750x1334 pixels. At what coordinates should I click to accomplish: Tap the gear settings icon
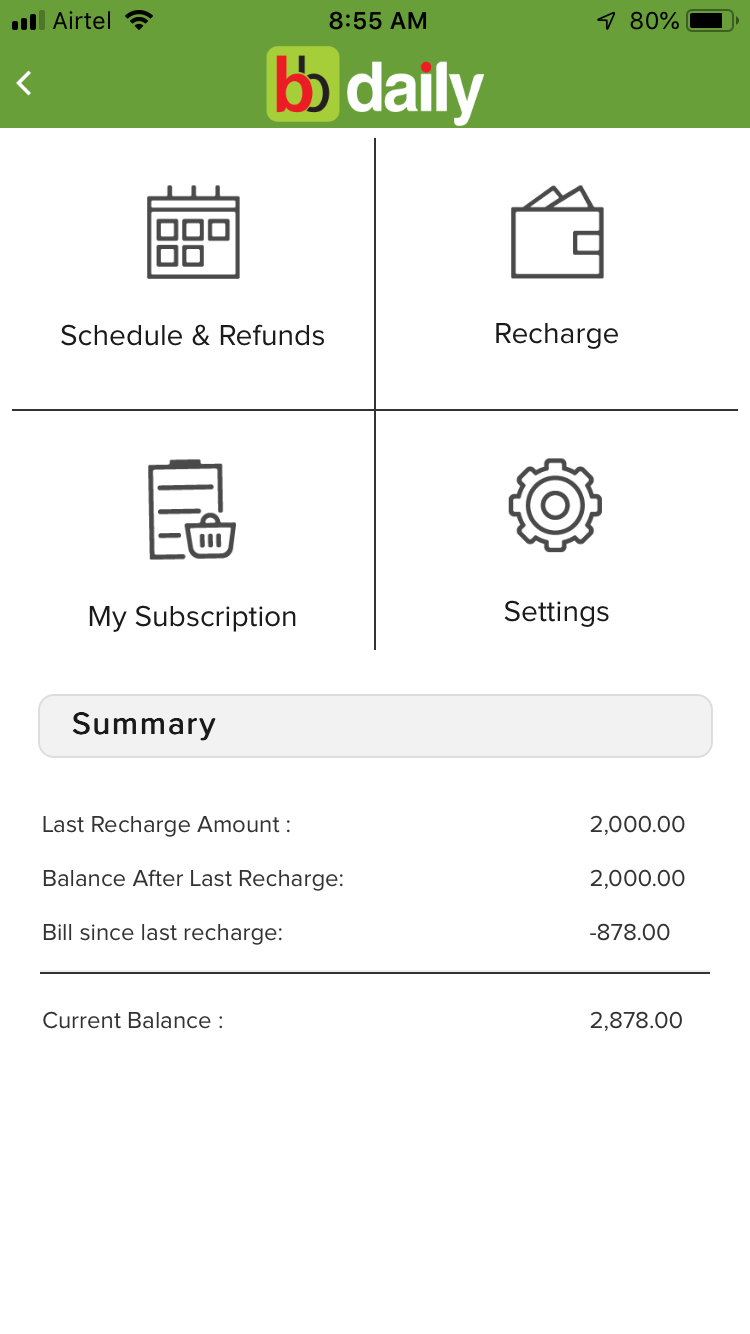556,505
